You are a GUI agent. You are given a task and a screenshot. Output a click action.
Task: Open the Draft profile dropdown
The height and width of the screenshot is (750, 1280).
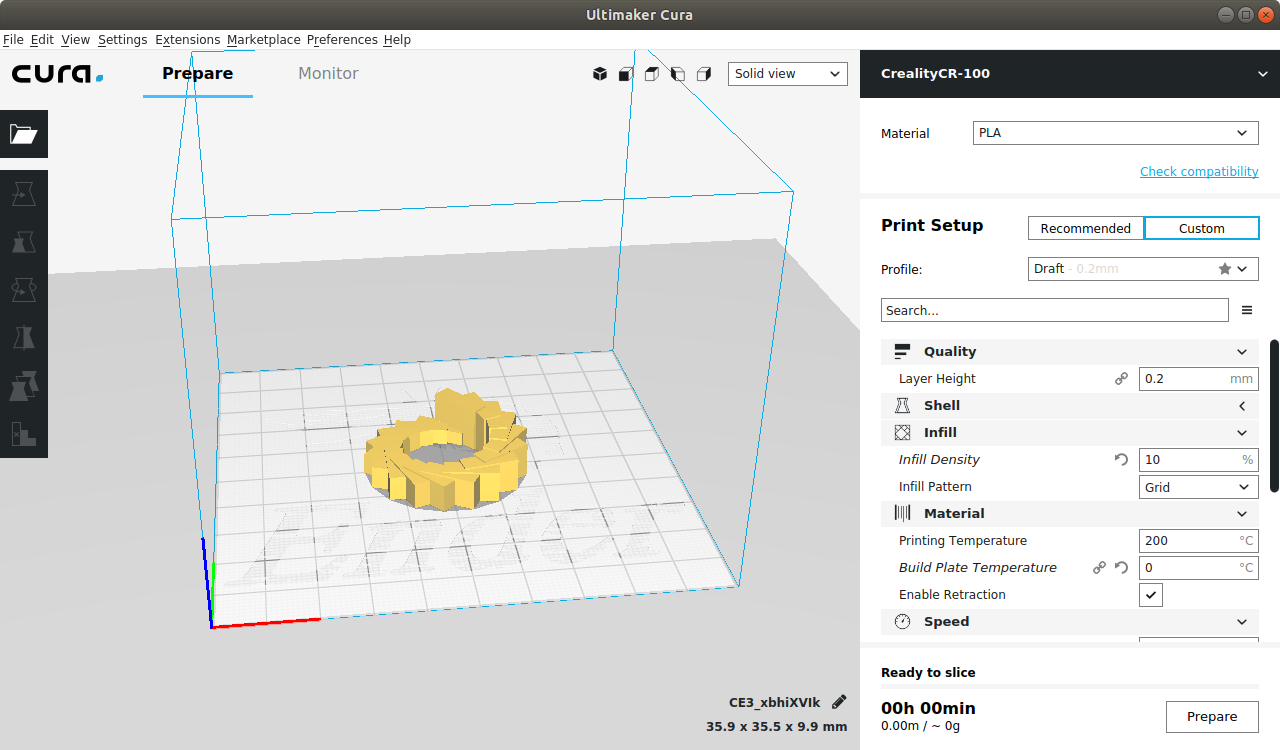[x=1144, y=269]
